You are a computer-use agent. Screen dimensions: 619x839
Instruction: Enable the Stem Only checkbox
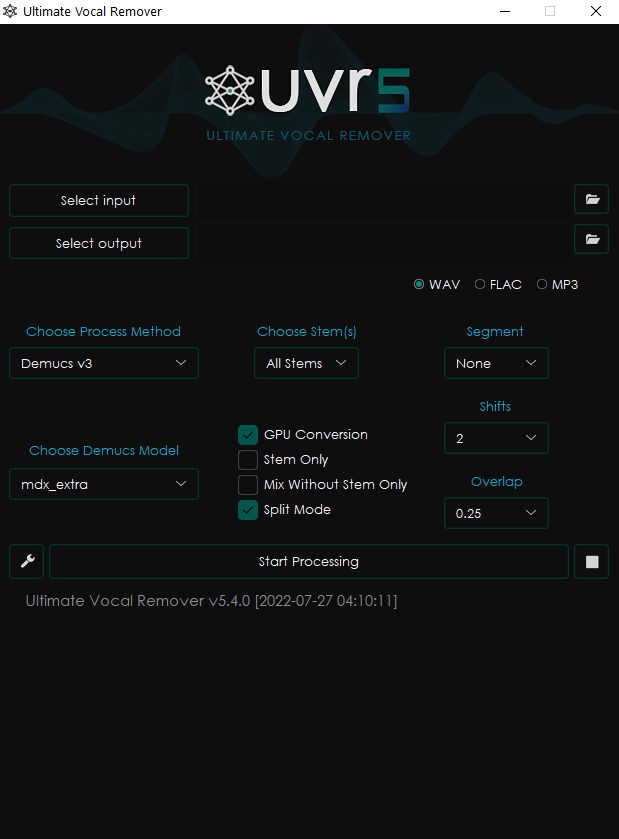click(248, 460)
